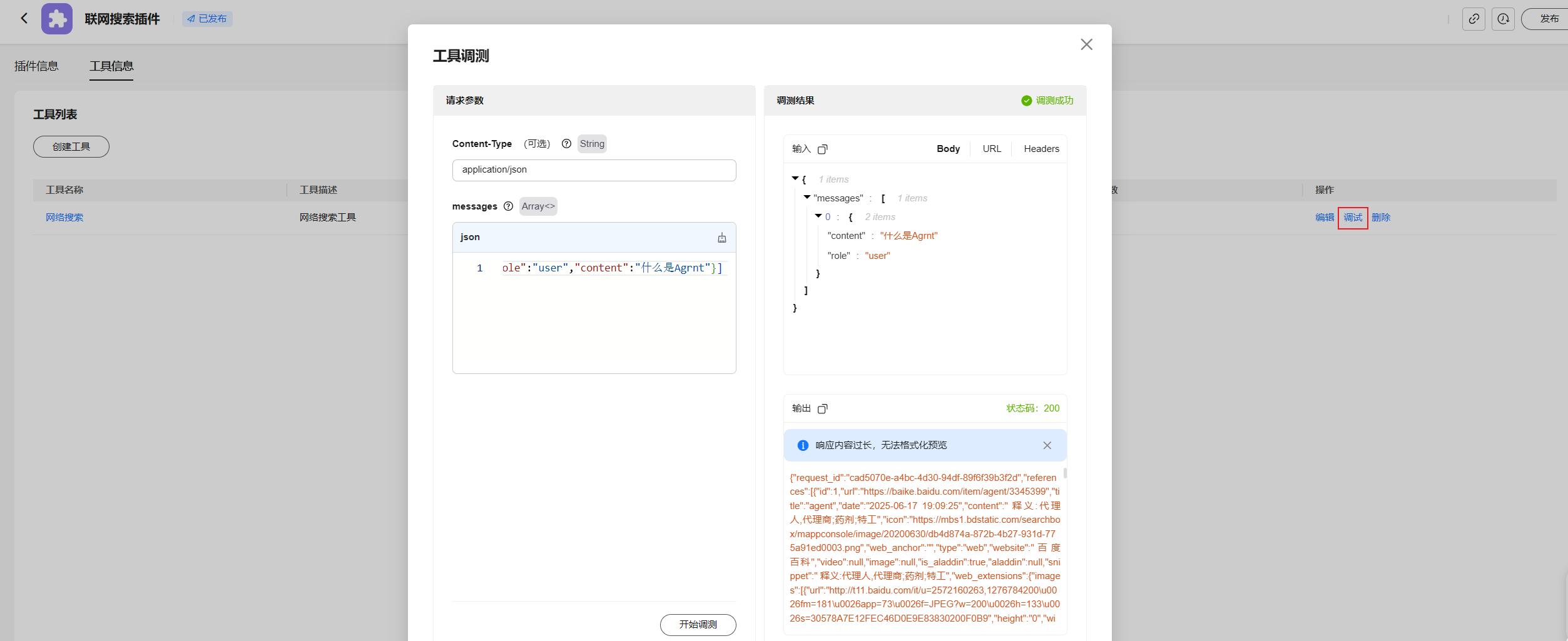1568x641 pixels.
Task: Switch to the Headers tab
Action: tap(1041, 149)
